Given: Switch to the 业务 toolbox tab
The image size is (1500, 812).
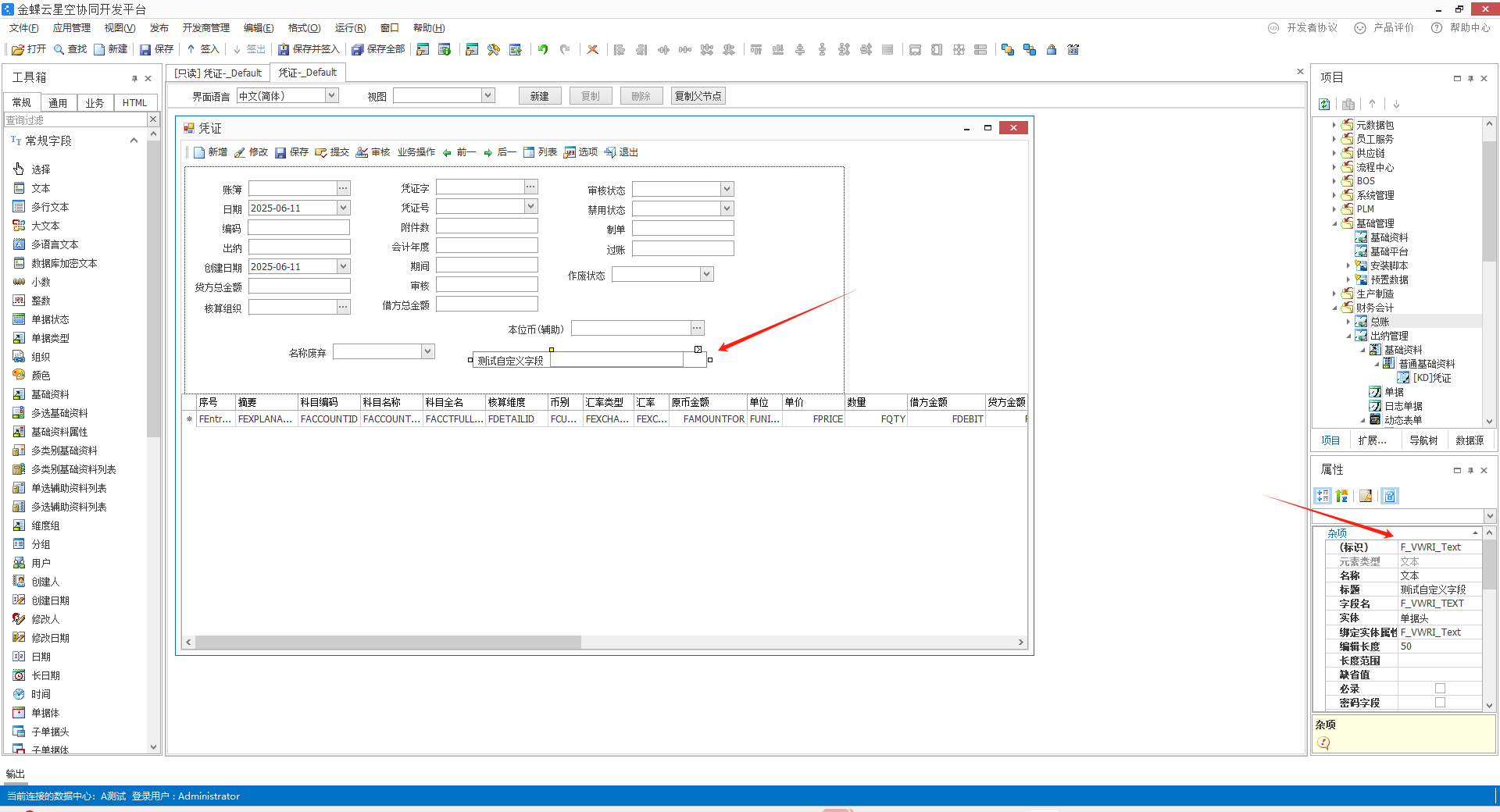Looking at the screenshot, I should click(x=95, y=102).
